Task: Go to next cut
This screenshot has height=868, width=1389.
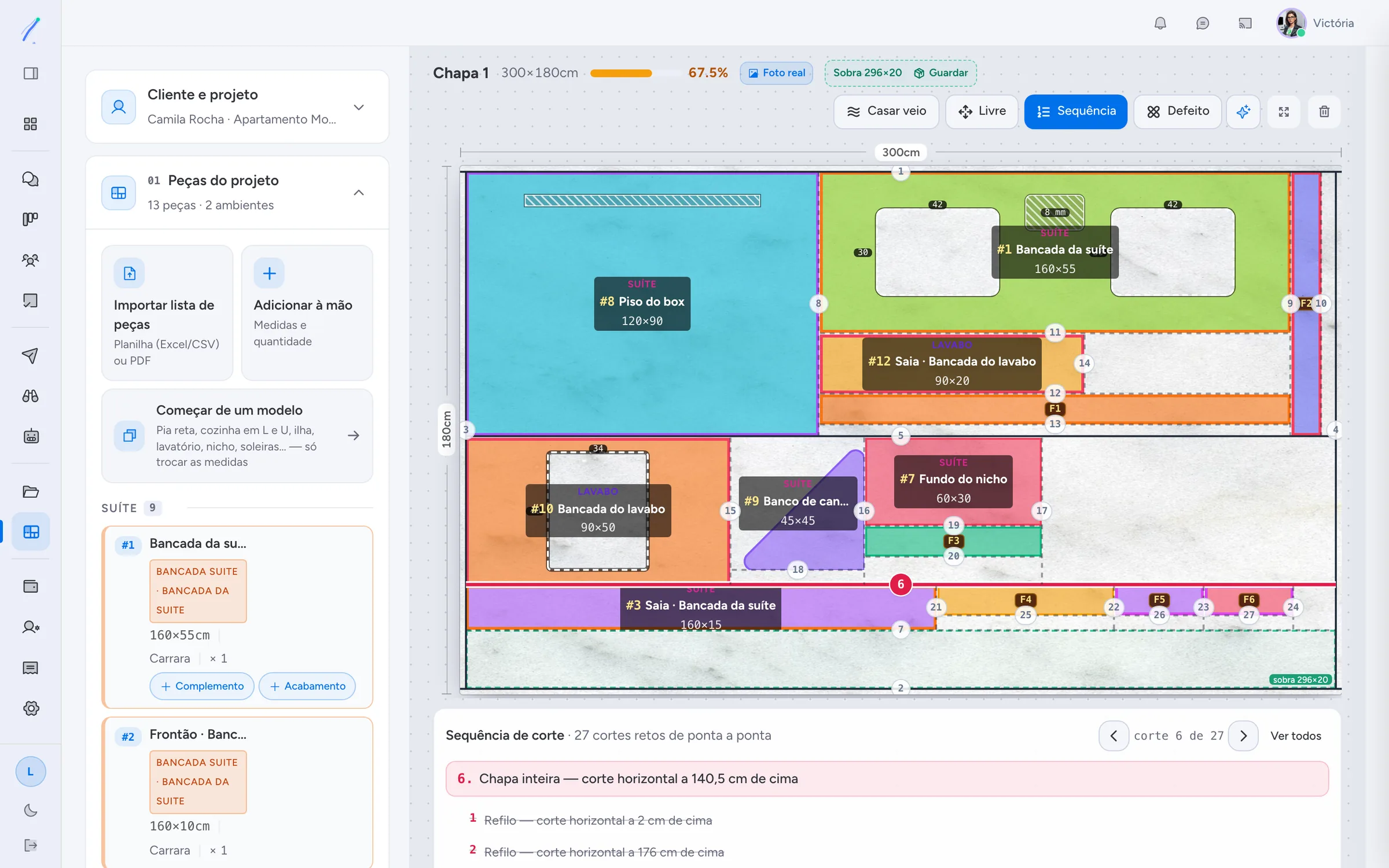Action: pyautogui.click(x=1243, y=735)
